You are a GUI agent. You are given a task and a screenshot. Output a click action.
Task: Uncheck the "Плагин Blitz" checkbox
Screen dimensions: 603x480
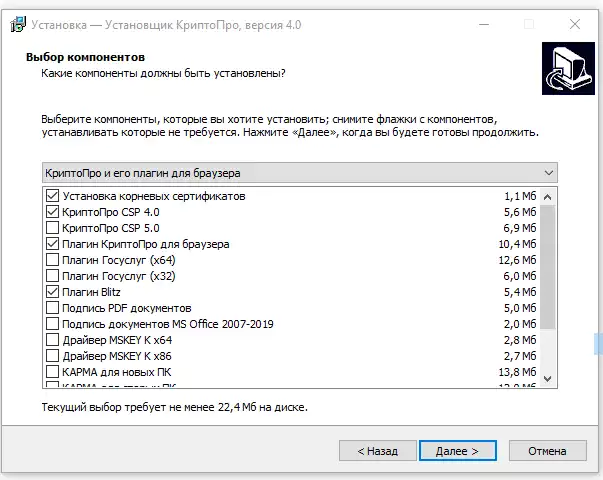(52, 292)
